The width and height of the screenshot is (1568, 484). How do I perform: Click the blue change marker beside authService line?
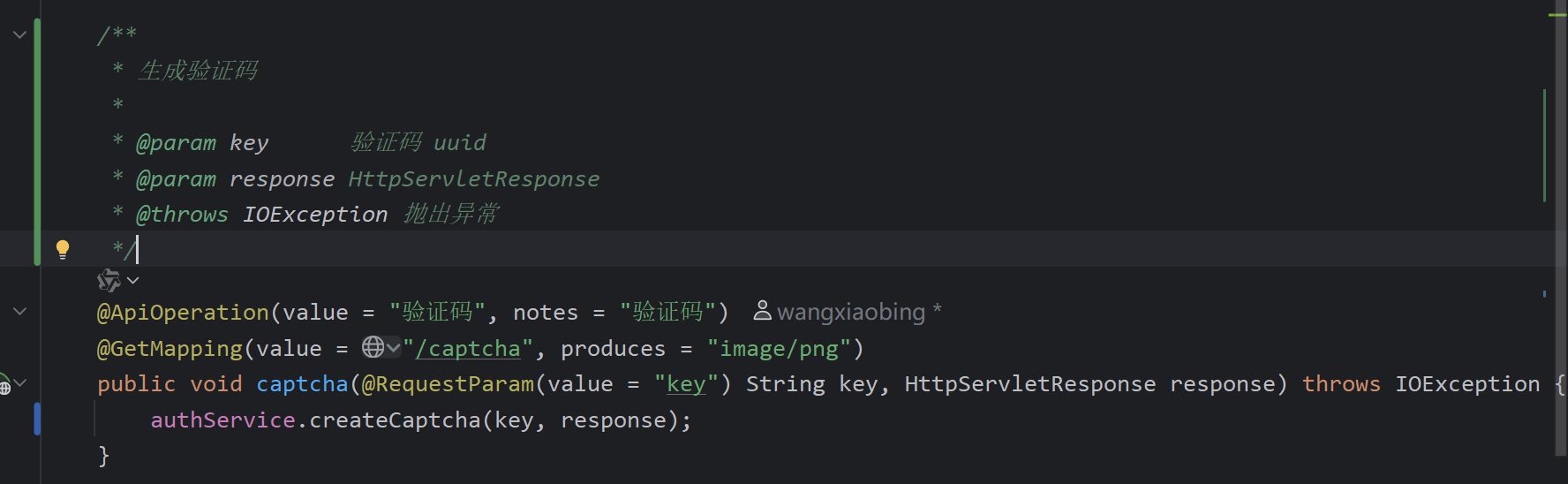coord(37,419)
